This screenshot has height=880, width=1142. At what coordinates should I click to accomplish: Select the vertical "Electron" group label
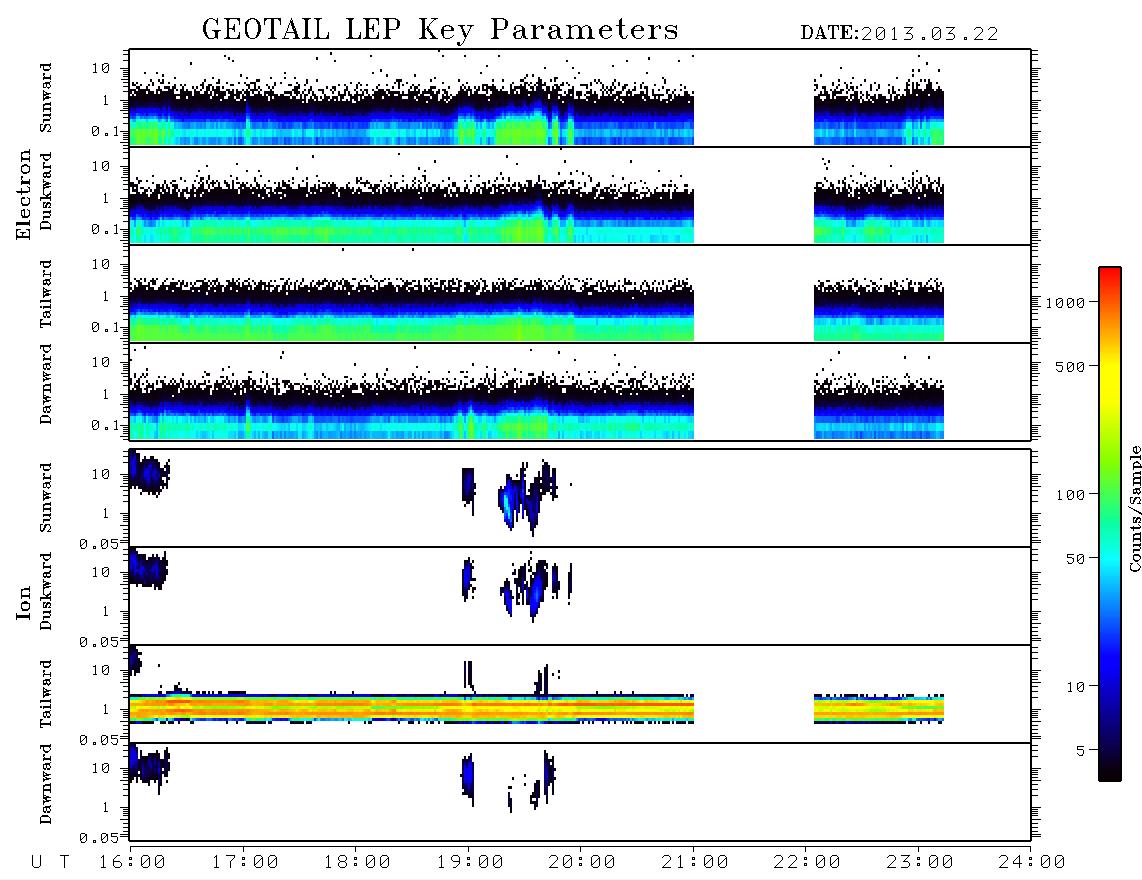pyautogui.click(x=24, y=195)
